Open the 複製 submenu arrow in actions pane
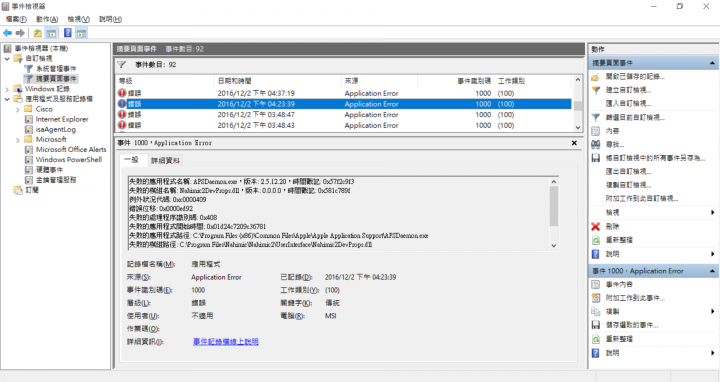The image size is (720, 382). click(713, 311)
